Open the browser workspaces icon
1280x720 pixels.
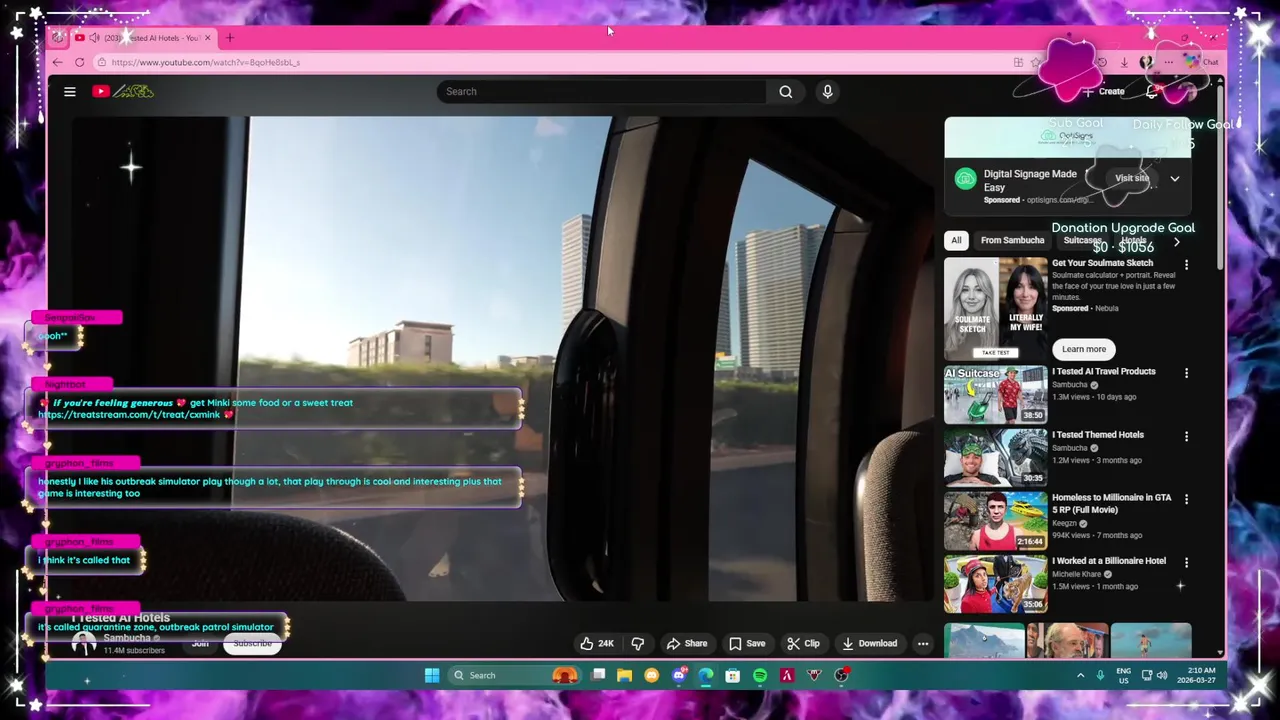click(58, 38)
